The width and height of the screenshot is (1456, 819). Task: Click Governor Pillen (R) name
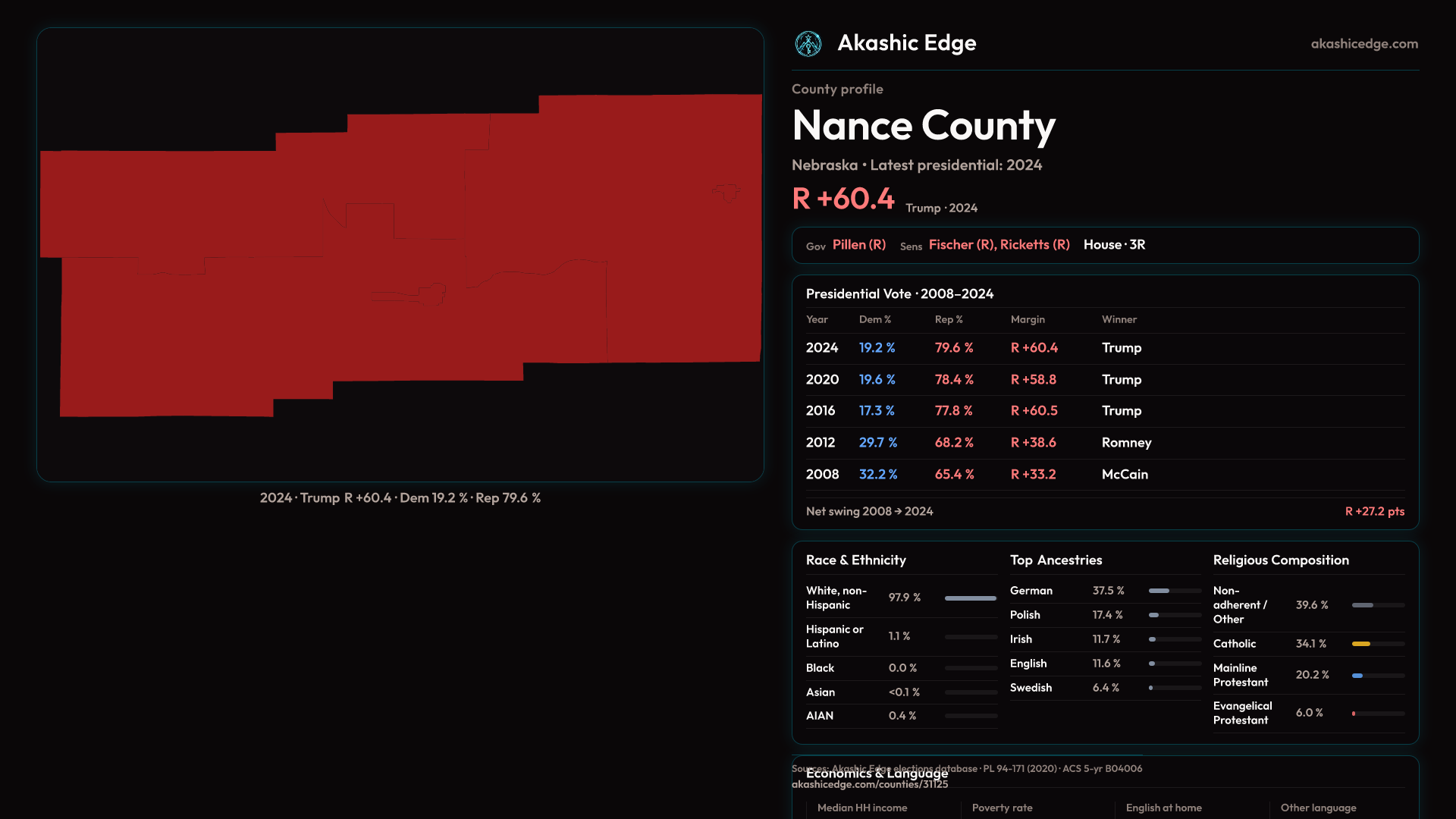coord(858,245)
